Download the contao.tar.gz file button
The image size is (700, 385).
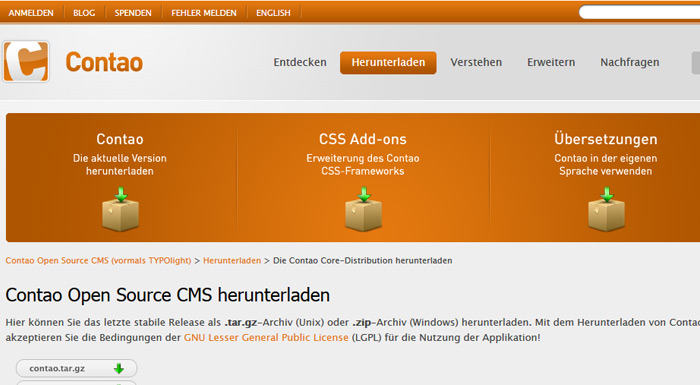tap(76, 368)
